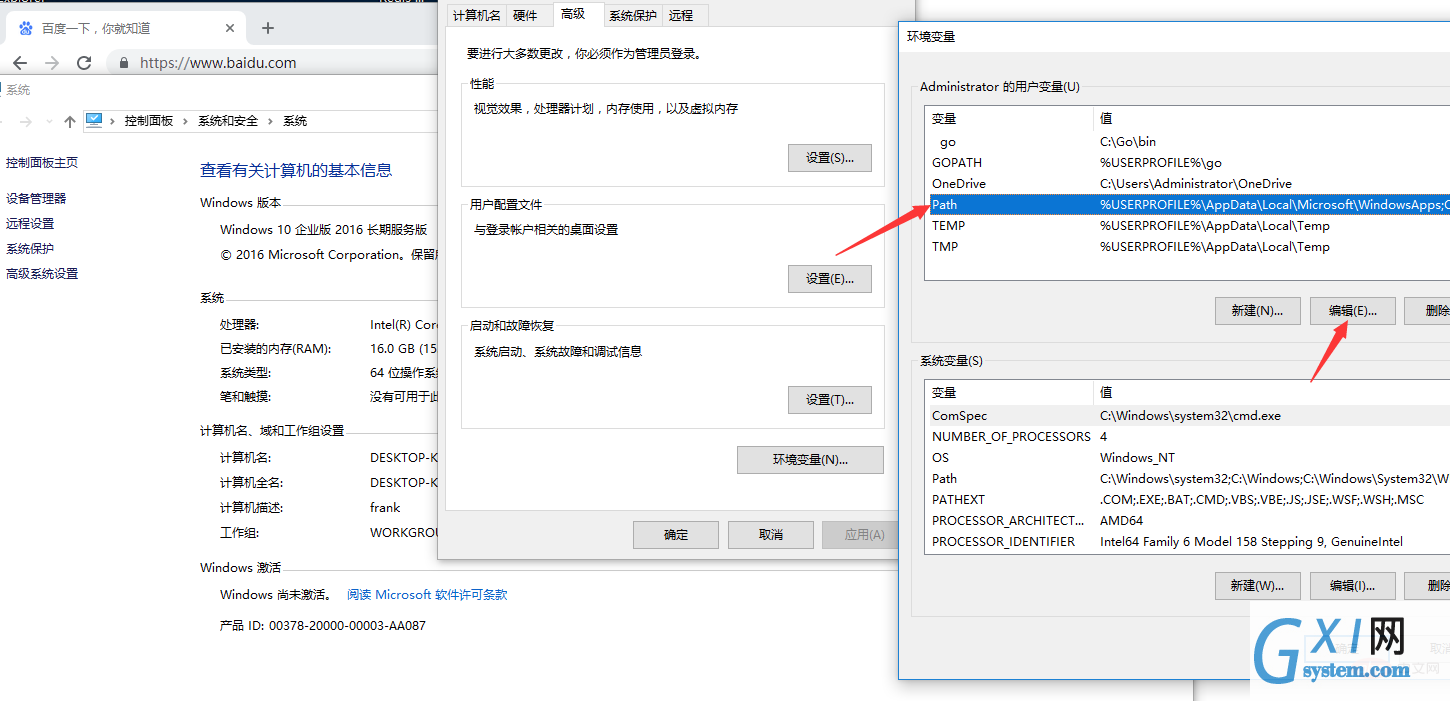Image resolution: width=1450 pixels, height=701 pixels.
Task: Click 变量 column header in user variables
Action: [x=1010, y=119]
